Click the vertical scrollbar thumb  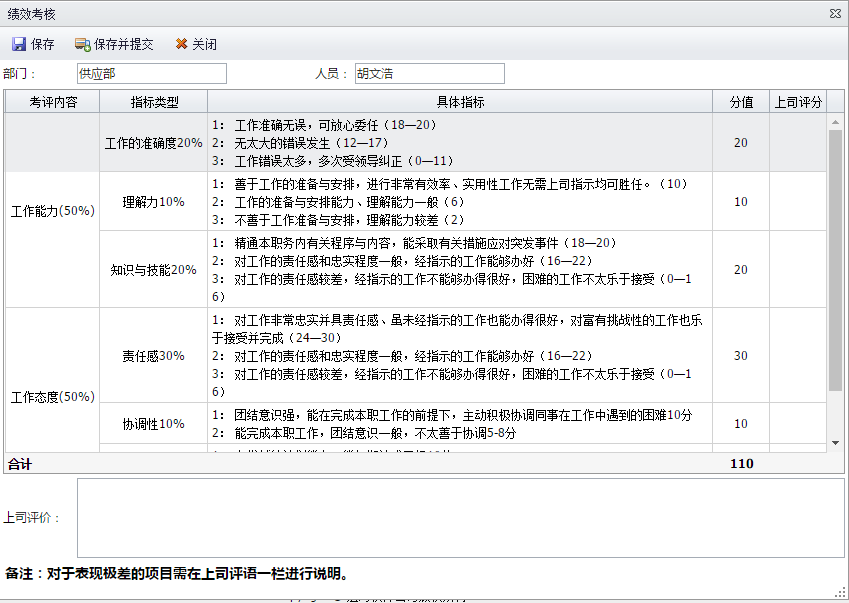point(835,260)
